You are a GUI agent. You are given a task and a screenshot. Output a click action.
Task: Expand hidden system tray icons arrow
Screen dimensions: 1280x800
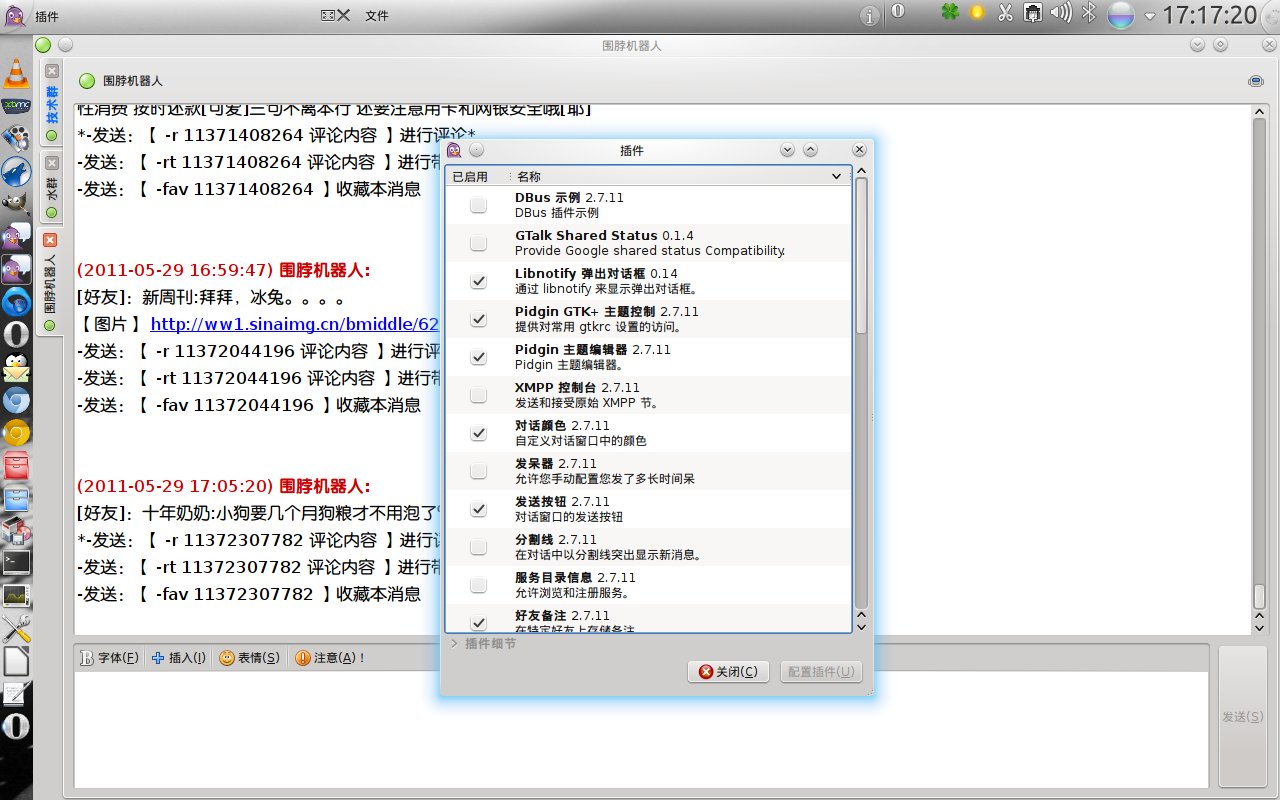pos(1150,16)
